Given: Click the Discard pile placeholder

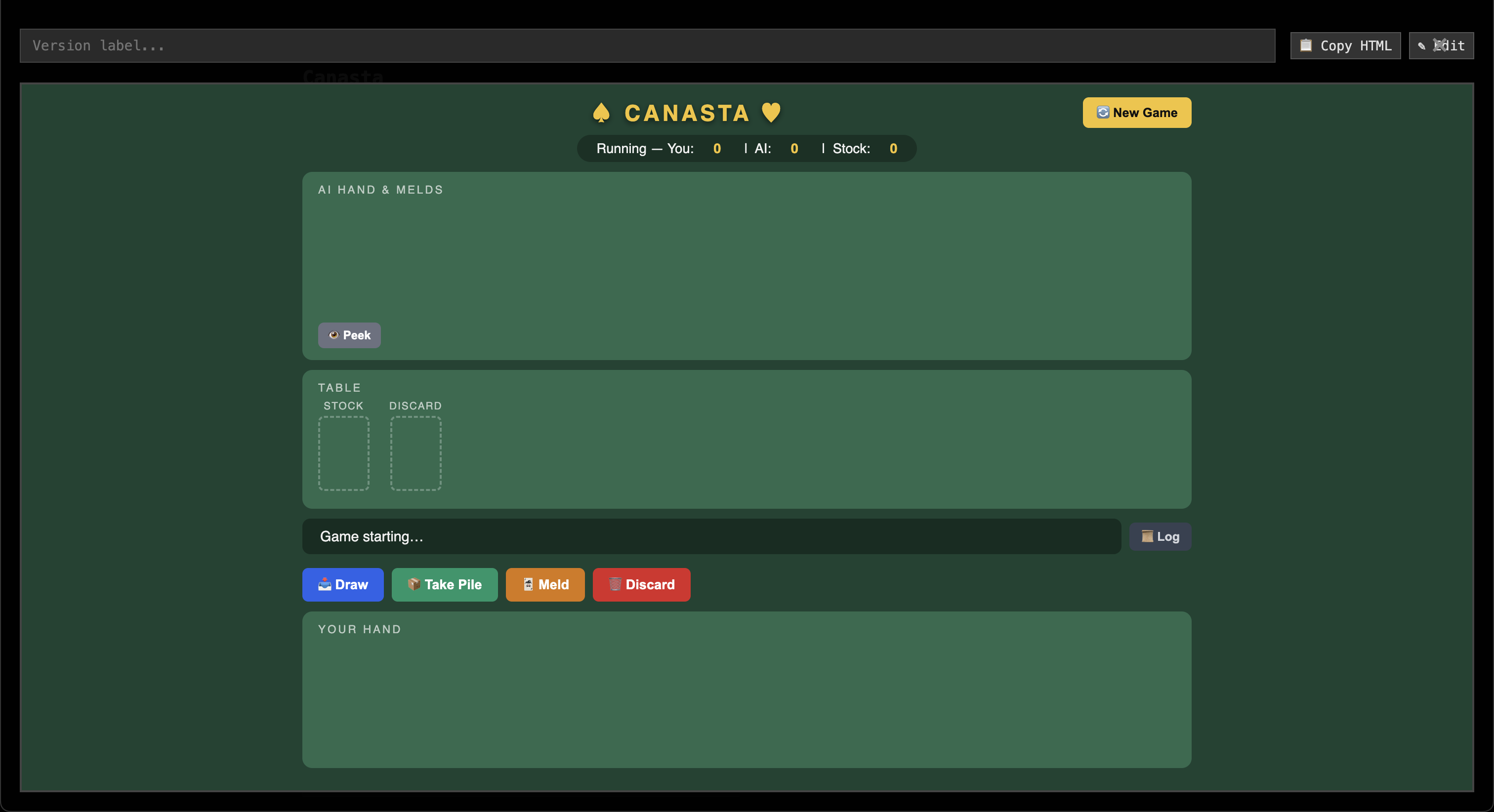Looking at the screenshot, I should point(415,453).
